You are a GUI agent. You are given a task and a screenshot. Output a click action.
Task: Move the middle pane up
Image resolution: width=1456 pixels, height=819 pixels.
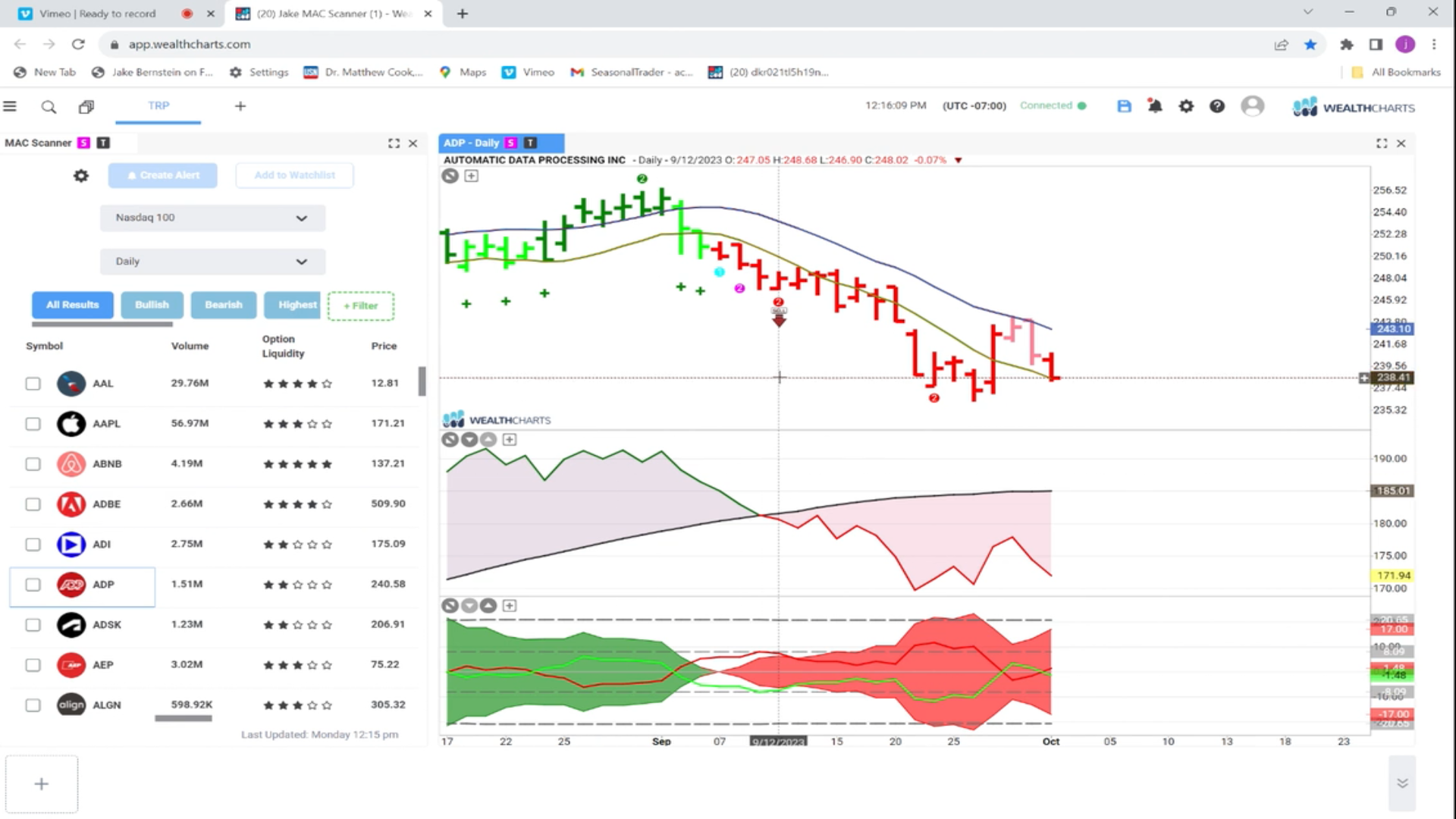point(488,440)
